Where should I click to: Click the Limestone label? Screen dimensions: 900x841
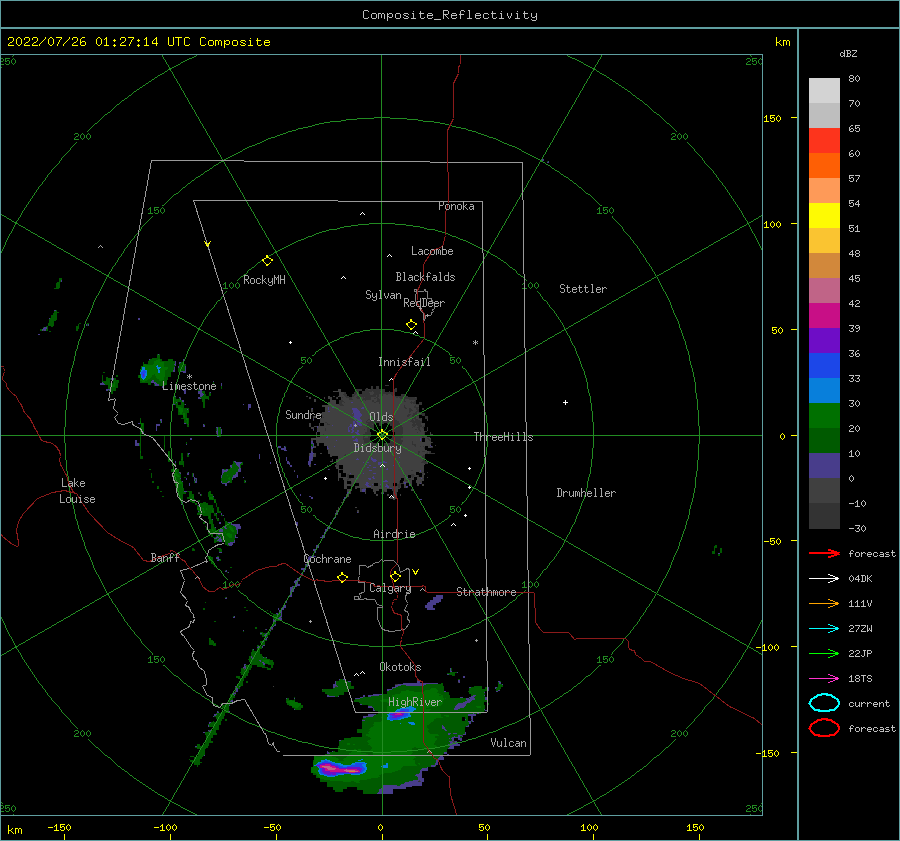tap(189, 386)
